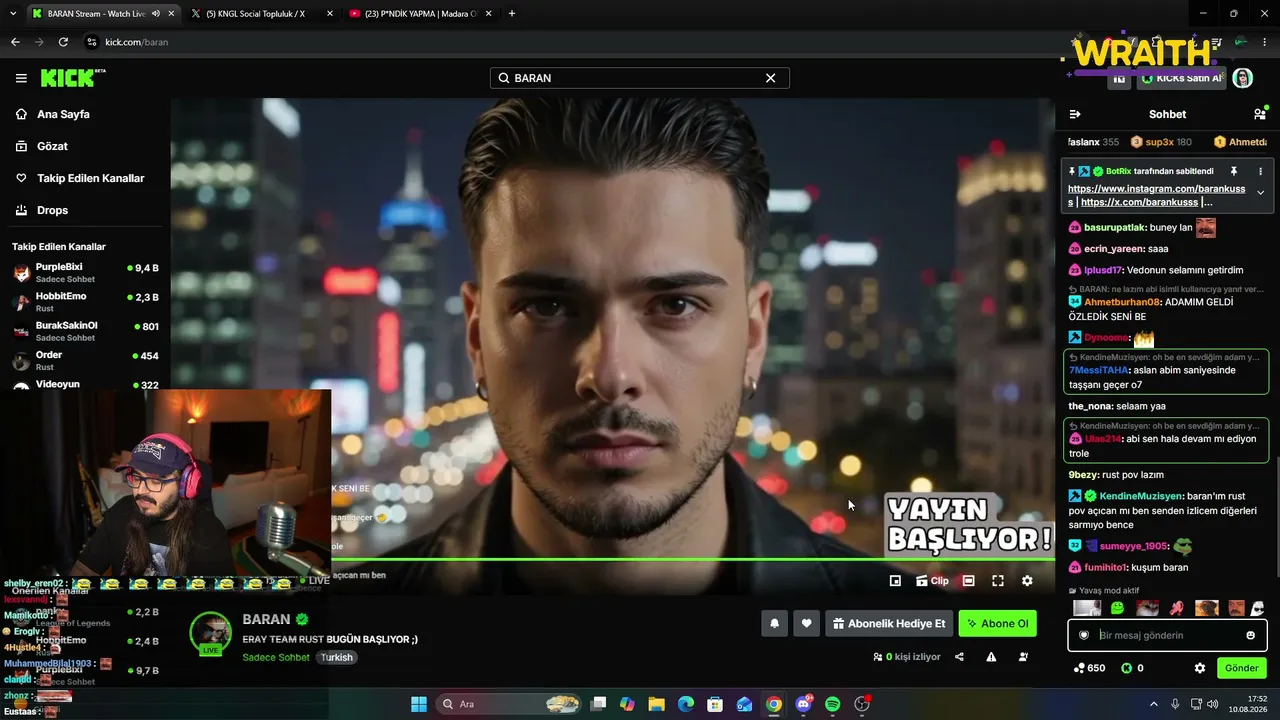Open pinned message three-dot options
Image resolution: width=1280 pixels, height=720 pixels.
click(x=1259, y=171)
